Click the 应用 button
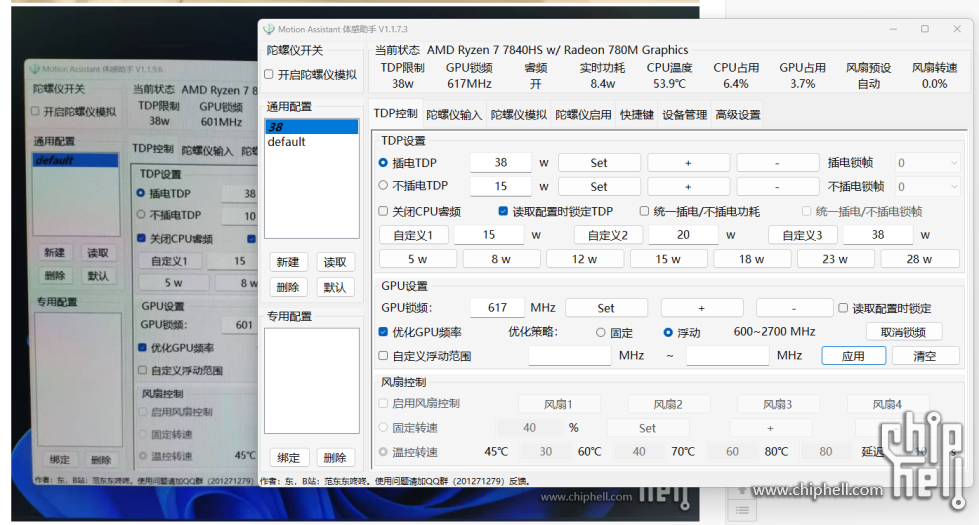Image resolution: width=979 pixels, height=525 pixels. [854, 356]
